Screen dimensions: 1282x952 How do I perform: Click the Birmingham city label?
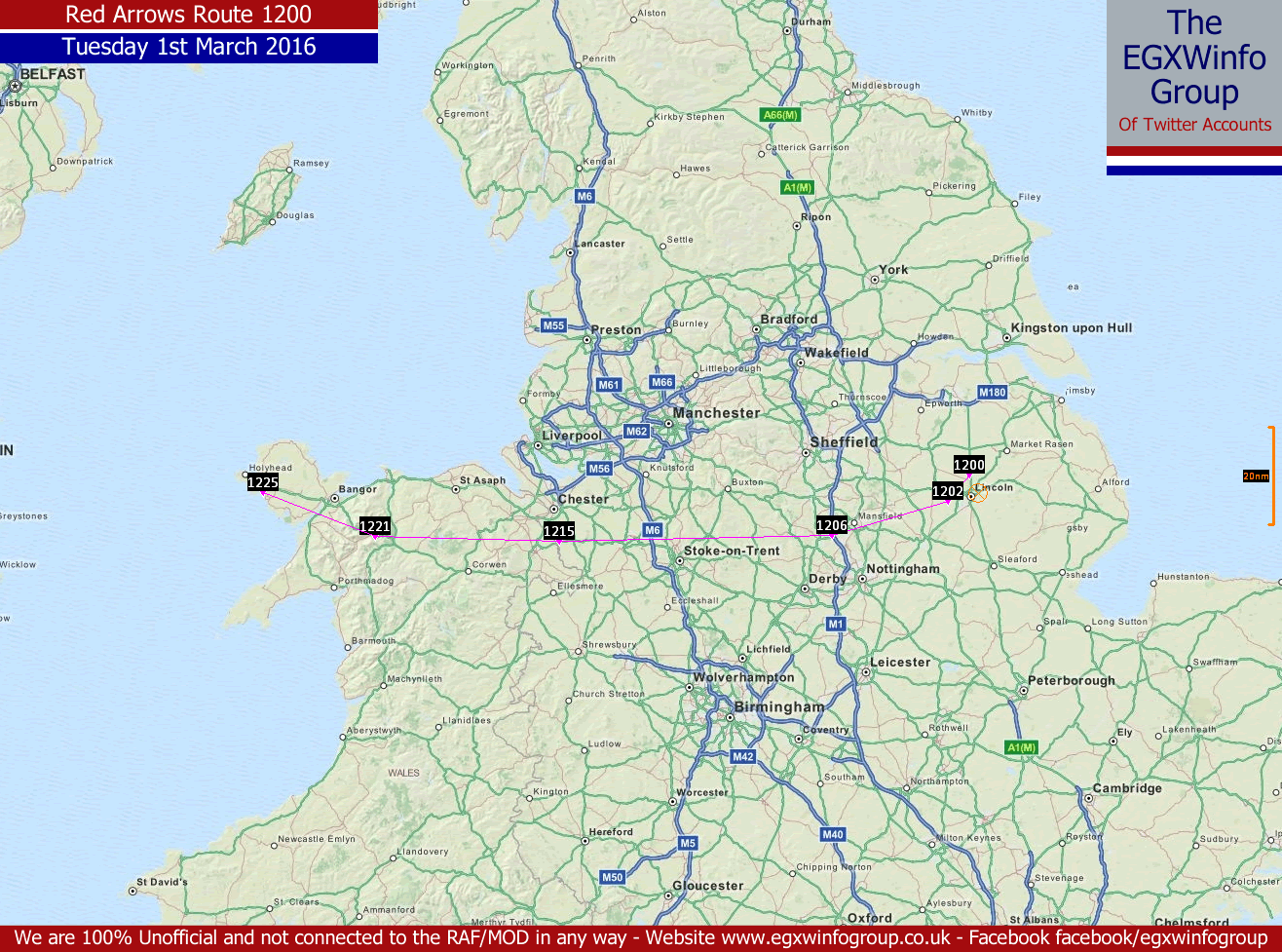pyautogui.click(x=779, y=707)
